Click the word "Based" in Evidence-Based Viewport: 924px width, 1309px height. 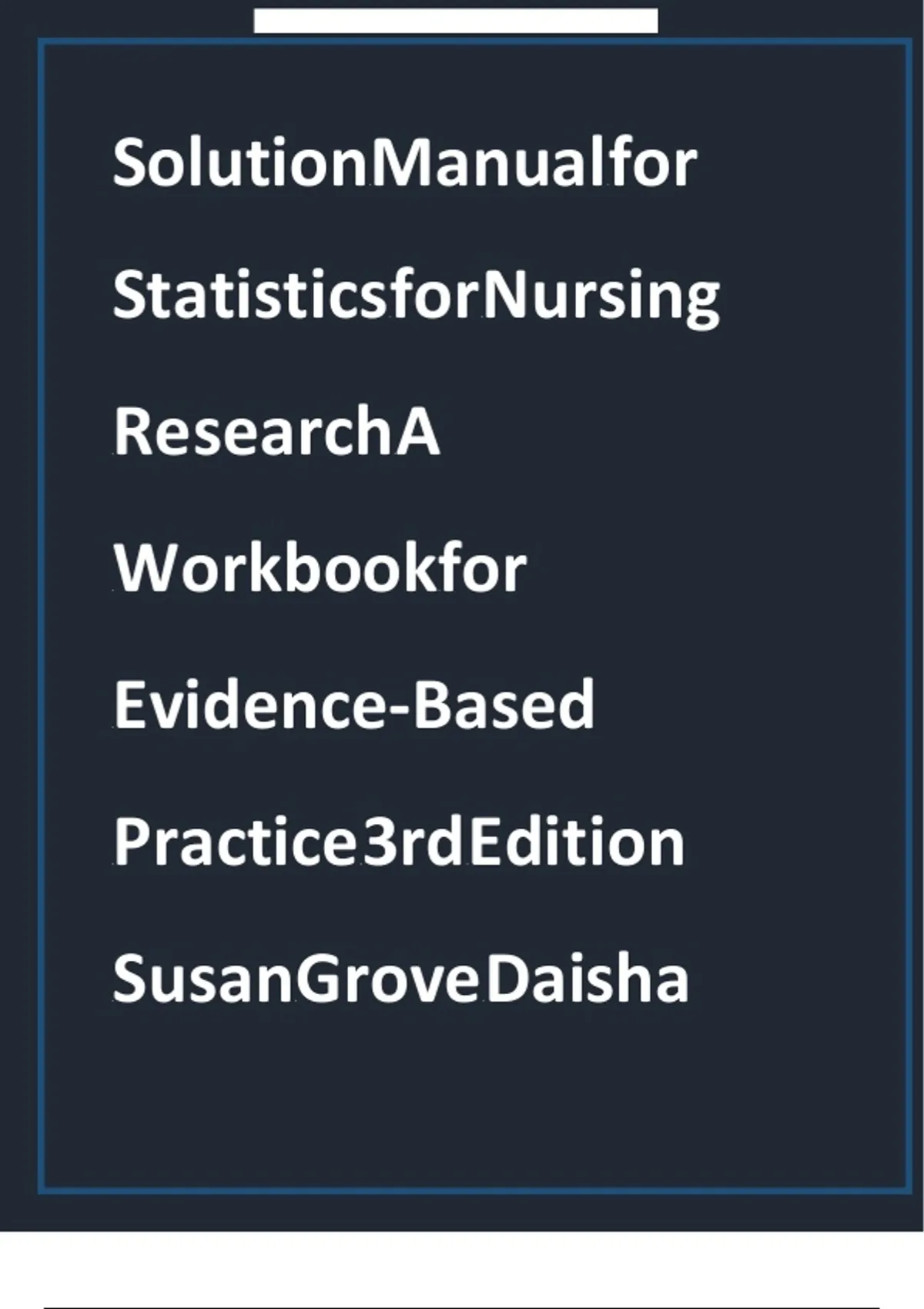(x=504, y=705)
